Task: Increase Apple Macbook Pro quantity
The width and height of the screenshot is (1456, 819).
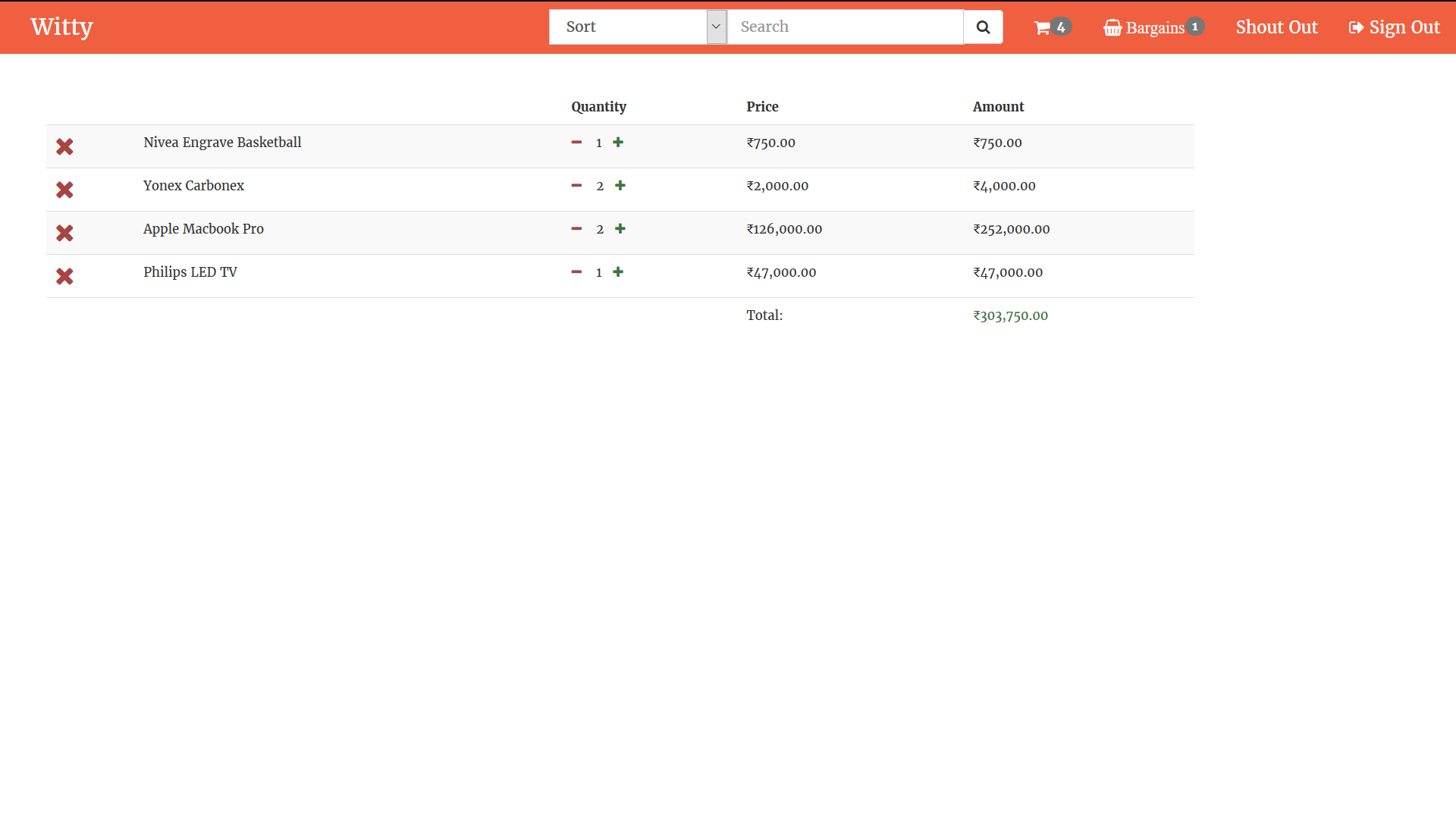Action: (x=620, y=229)
